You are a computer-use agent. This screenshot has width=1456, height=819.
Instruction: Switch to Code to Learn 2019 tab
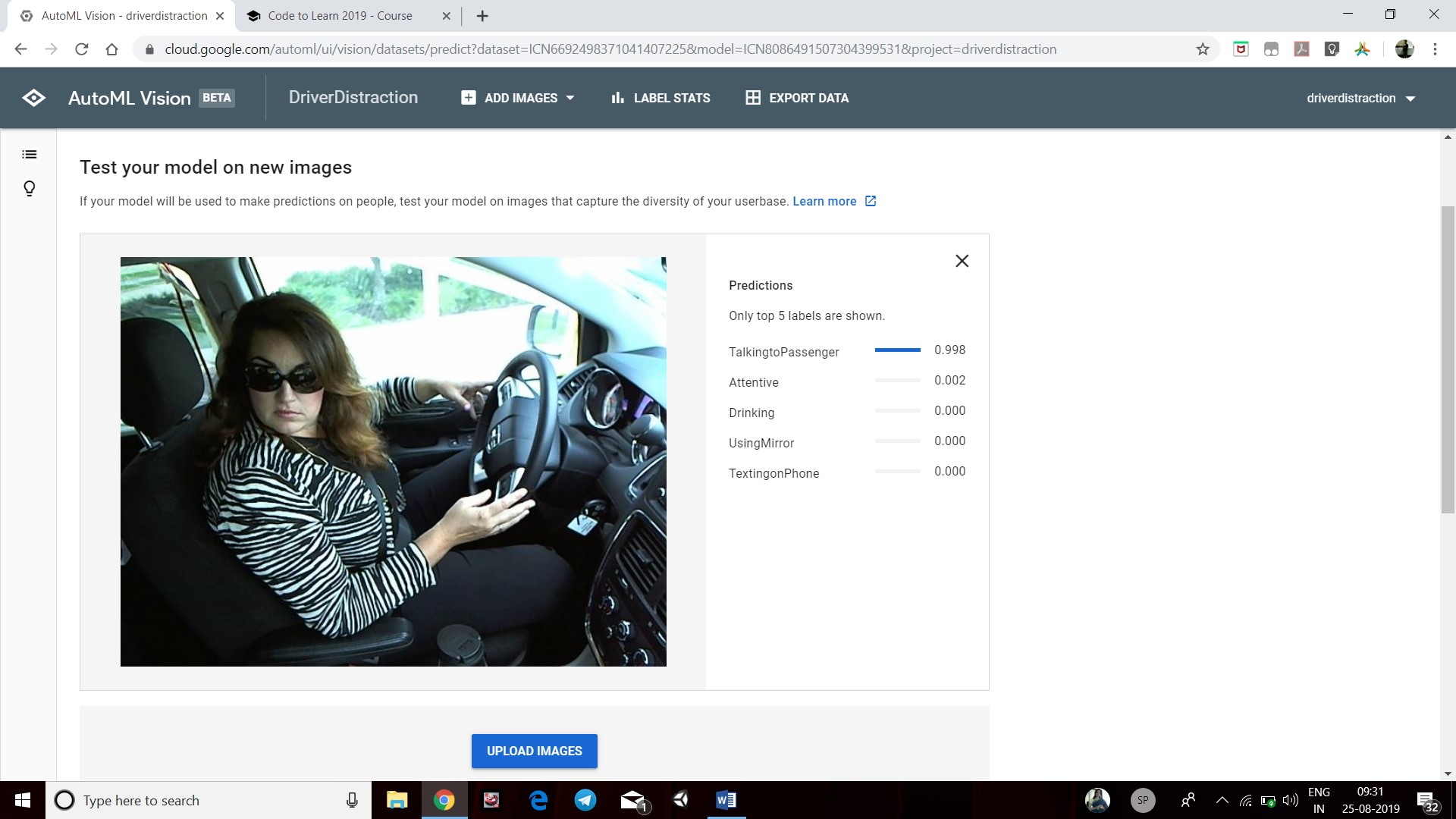click(340, 16)
